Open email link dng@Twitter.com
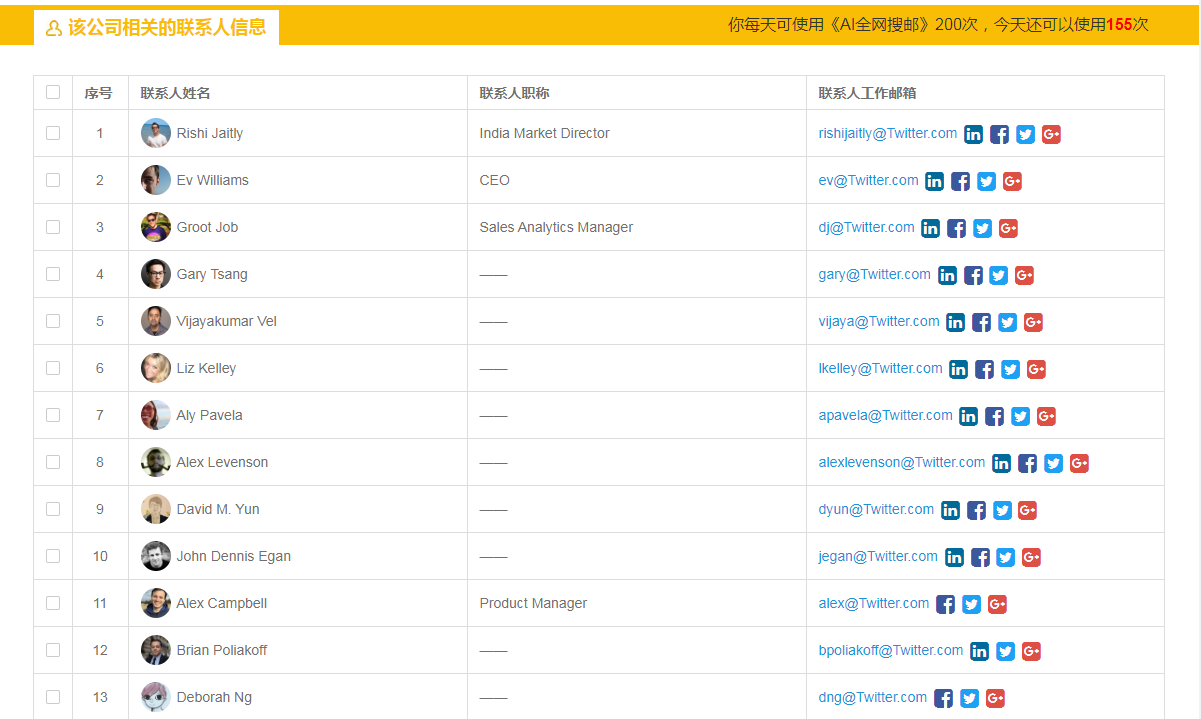This screenshot has height=719, width=1201. (x=872, y=697)
